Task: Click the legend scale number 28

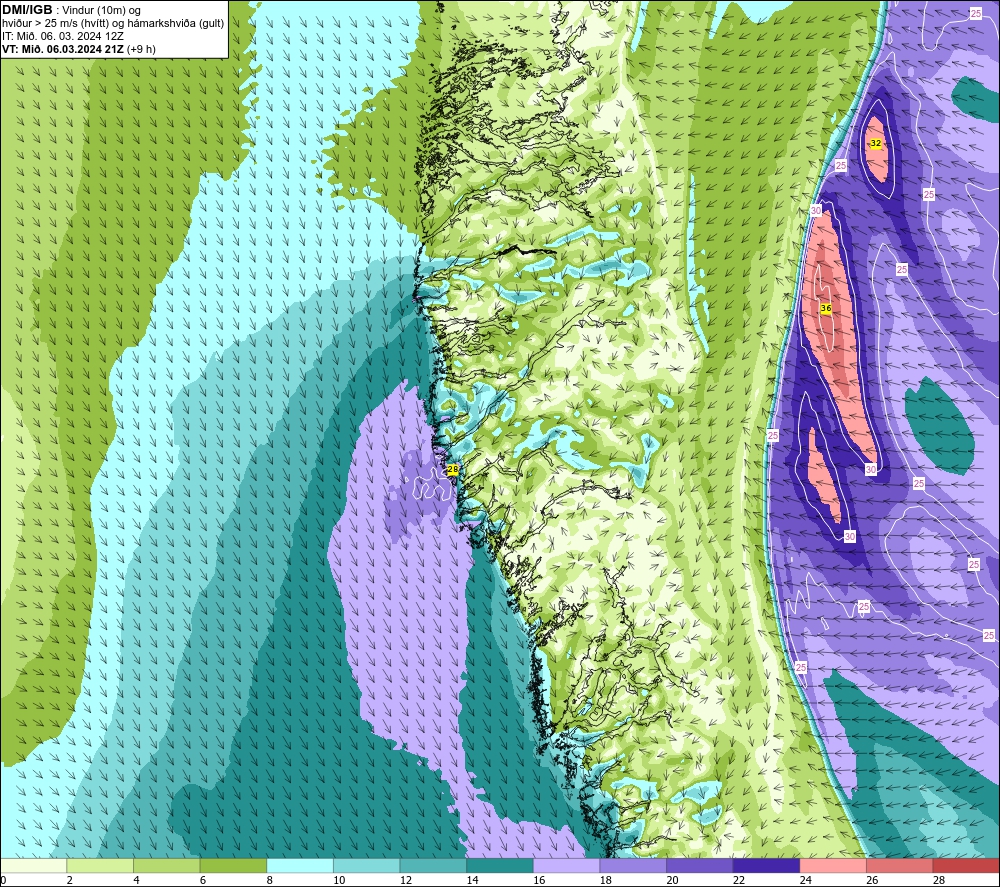Action: coord(939,880)
